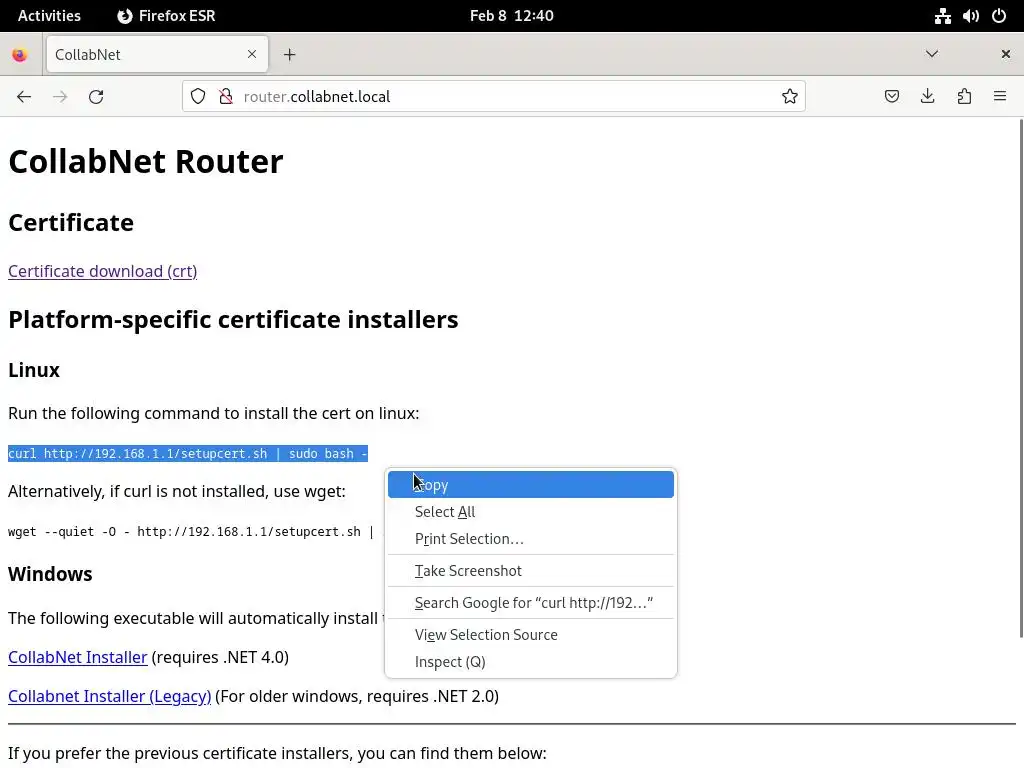Choose Take Screenshot from context menu
The width and height of the screenshot is (1024, 768).
tap(531, 571)
